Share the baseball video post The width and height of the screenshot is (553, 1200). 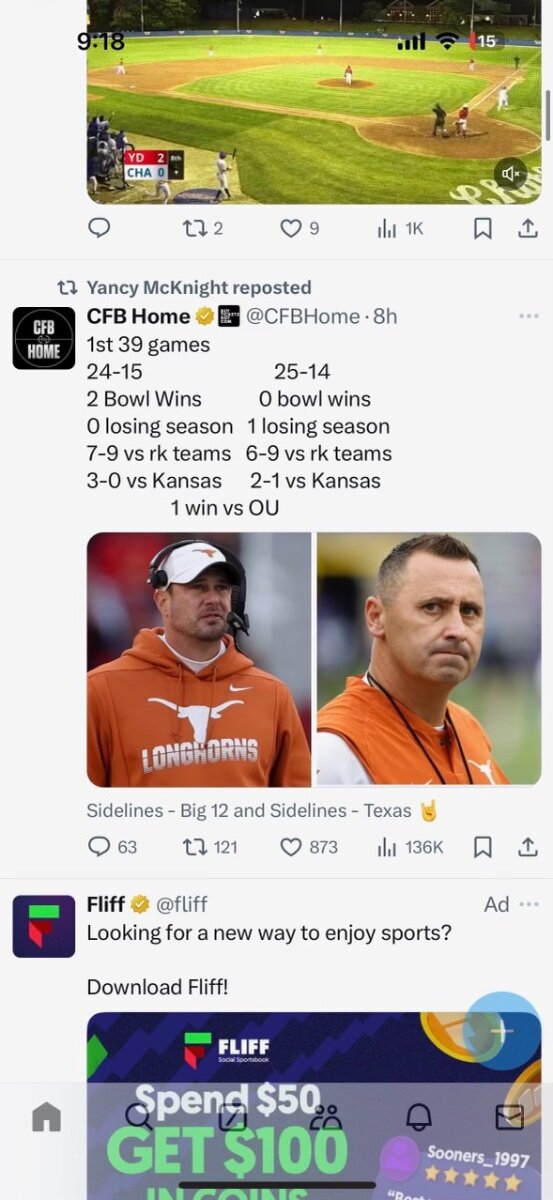coord(527,228)
